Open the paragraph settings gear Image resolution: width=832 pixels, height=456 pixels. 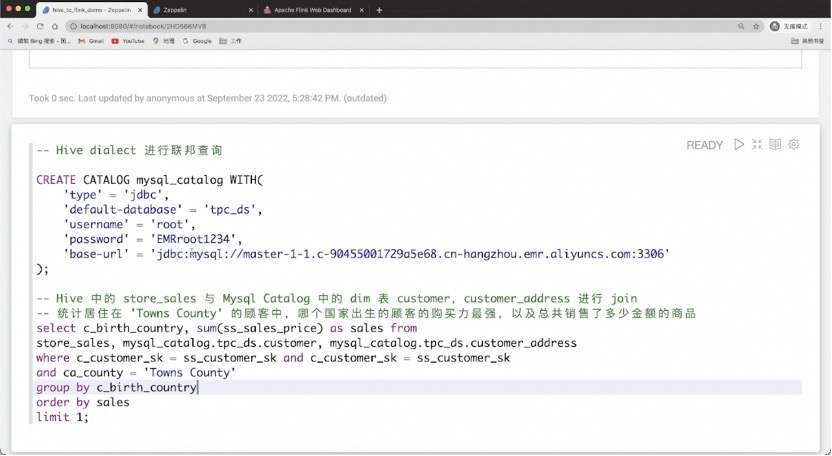[794, 144]
